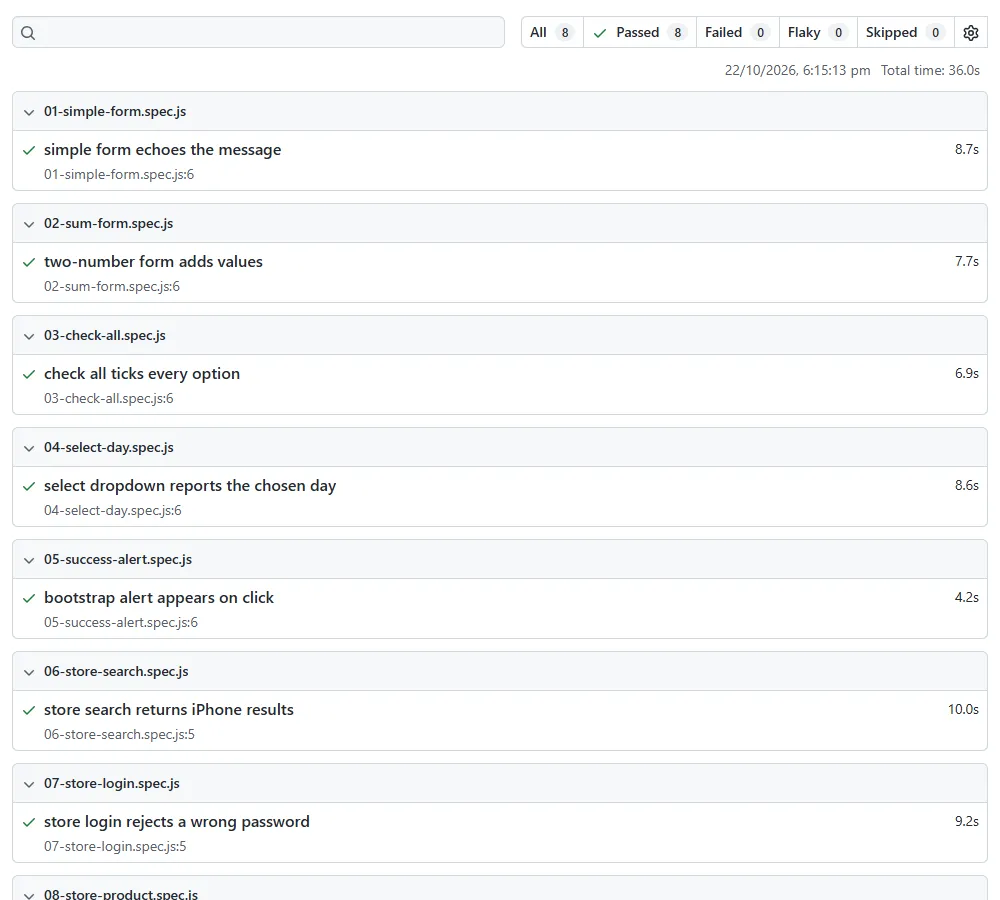Collapse the 02-sum-form.spec.js group
This screenshot has height=900, width=1000.
pos(29,225)
